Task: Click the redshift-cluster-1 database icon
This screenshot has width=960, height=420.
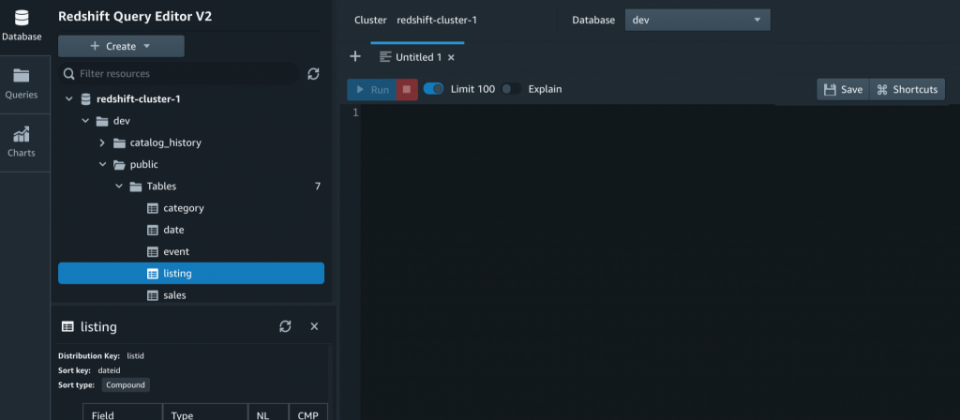Action: (x=86, y=99)
